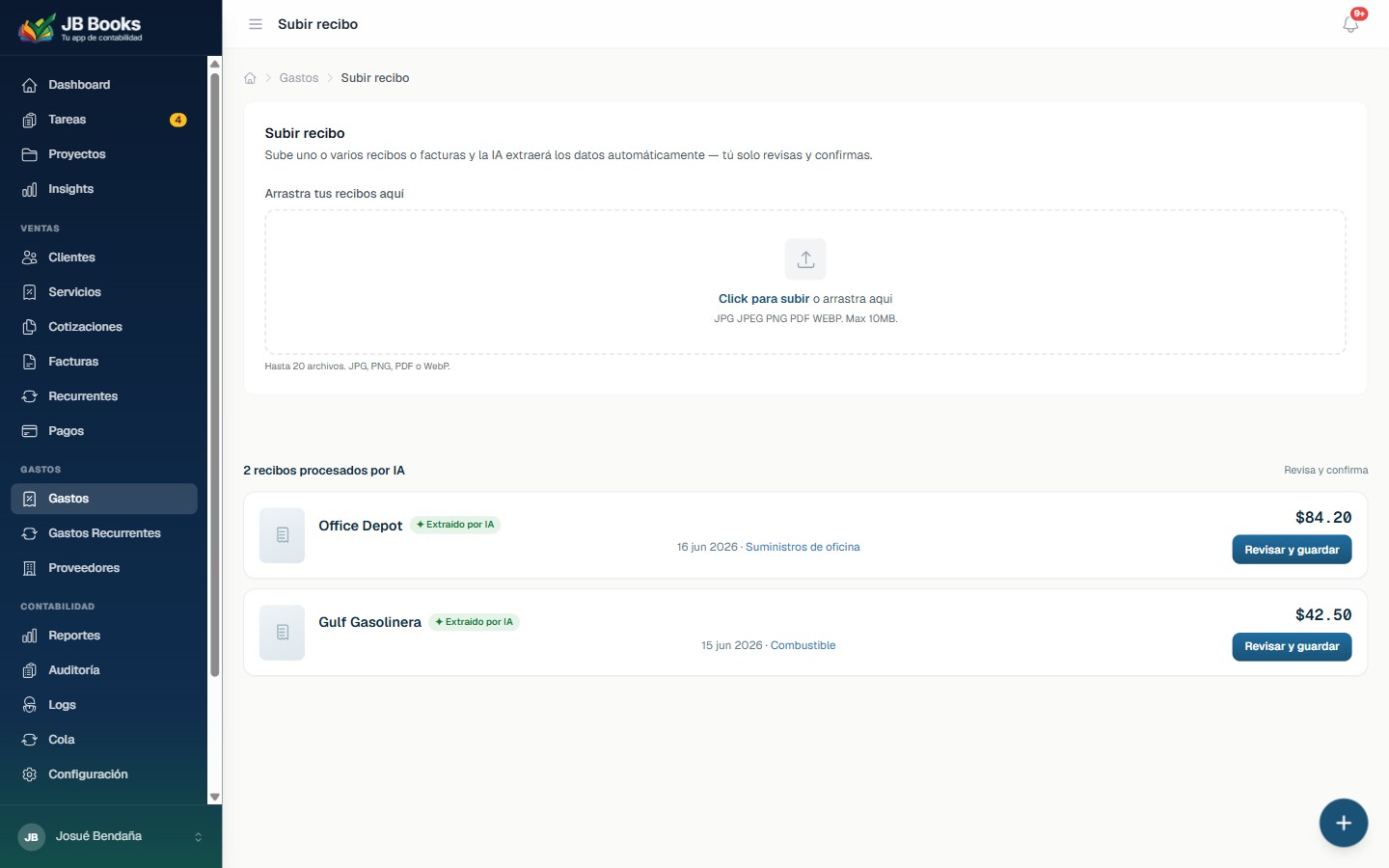This screenshot has width=1389, height=868.
Task: Click the upload icon in the drop zone
Action: [x=805, y=259]
